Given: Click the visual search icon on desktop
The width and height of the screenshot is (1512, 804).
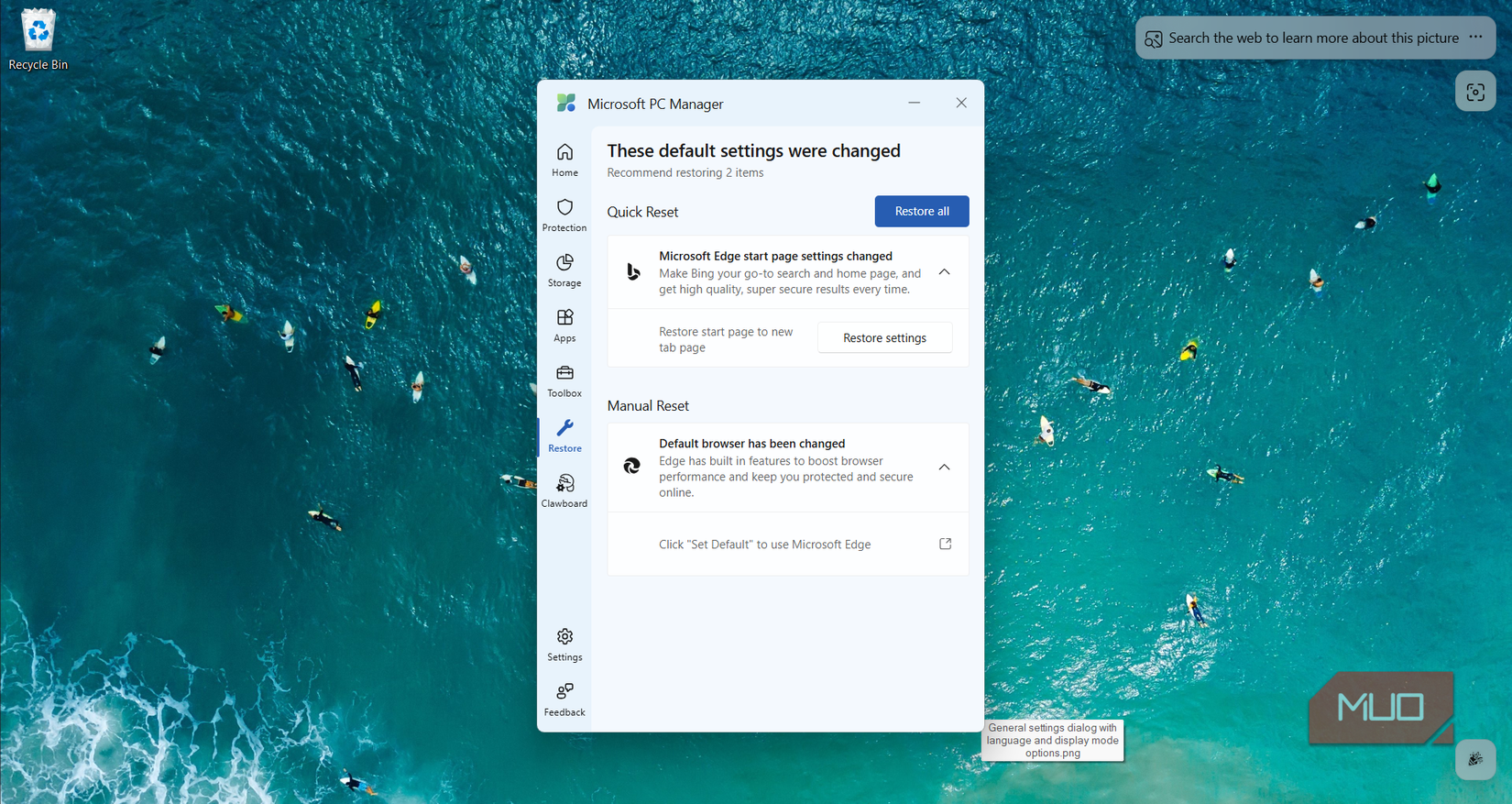Looking at the screenshot, I should 1475,92.
